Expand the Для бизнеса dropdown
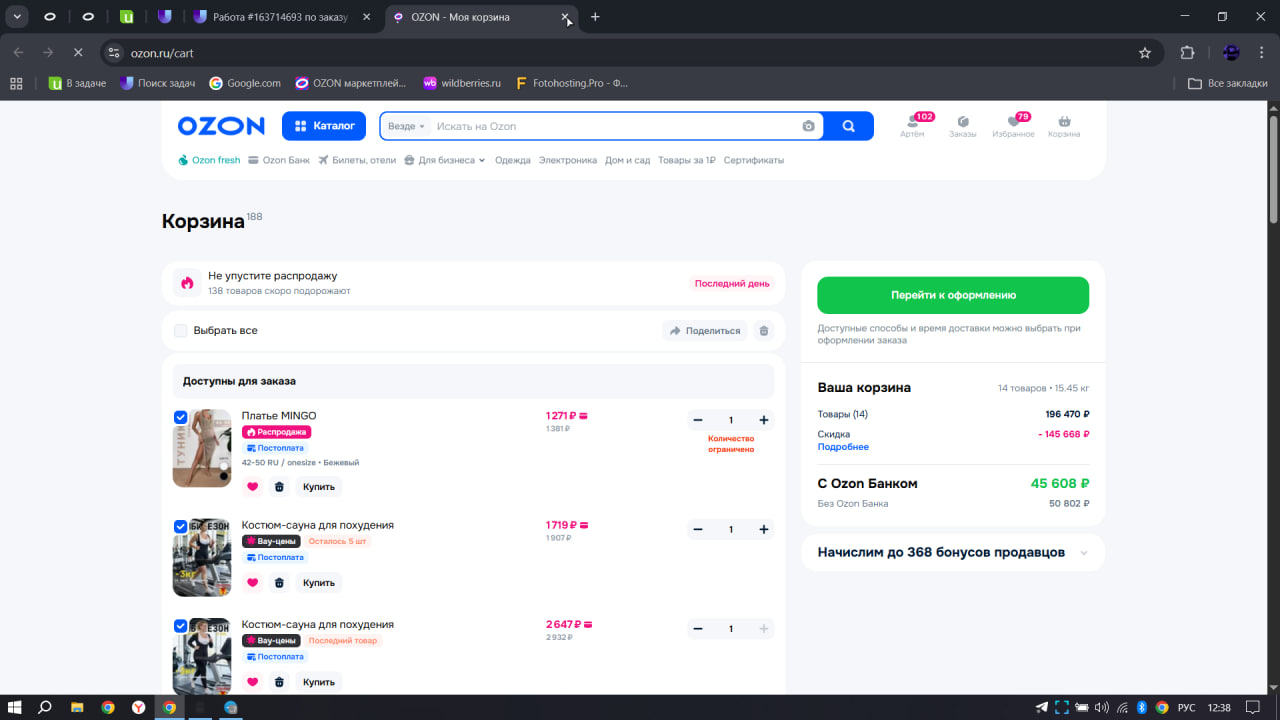Screen dimensions: 1280x720 pos(445,160)
